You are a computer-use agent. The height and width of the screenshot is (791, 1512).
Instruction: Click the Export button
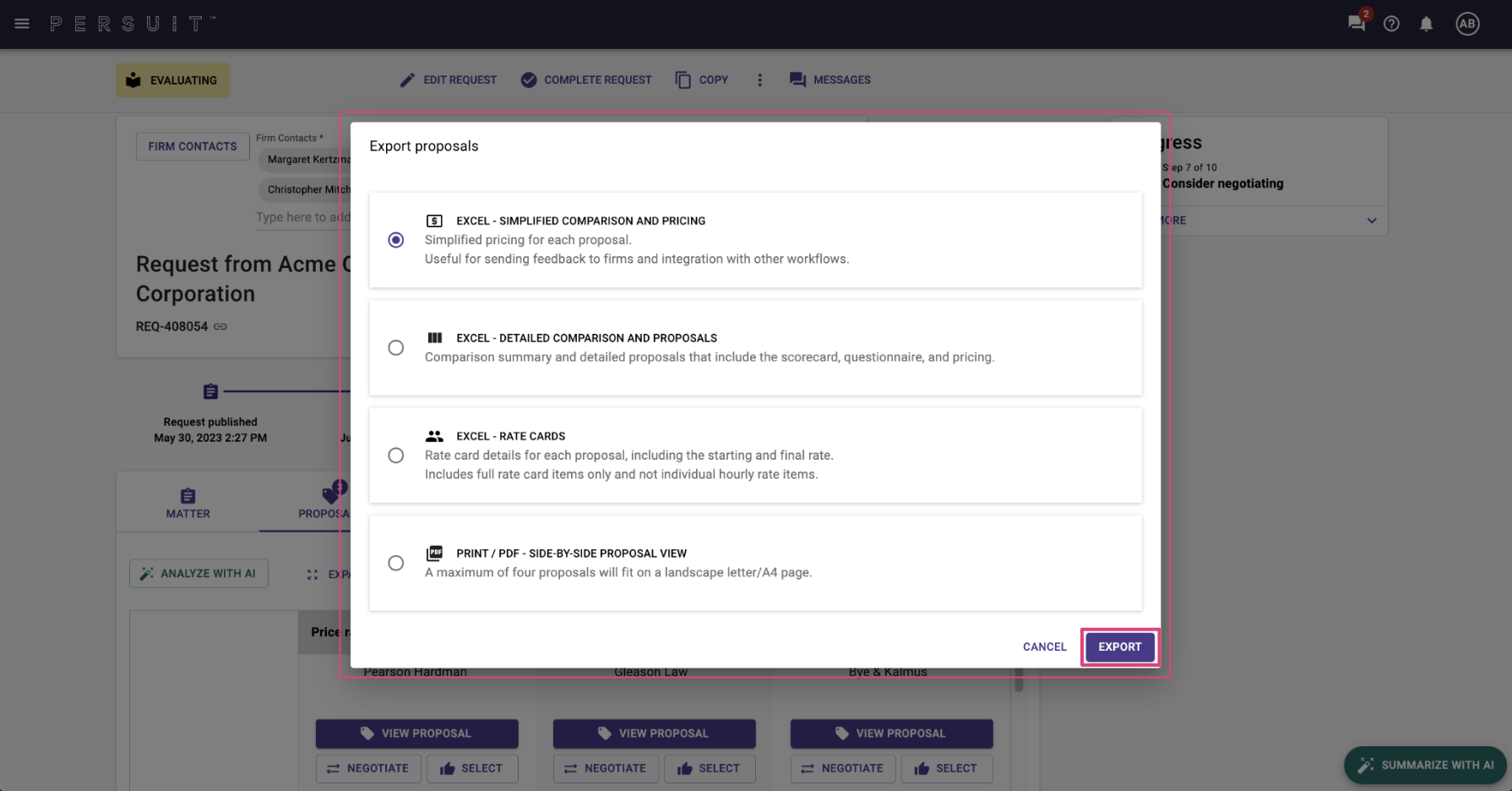click(1119, 646)
